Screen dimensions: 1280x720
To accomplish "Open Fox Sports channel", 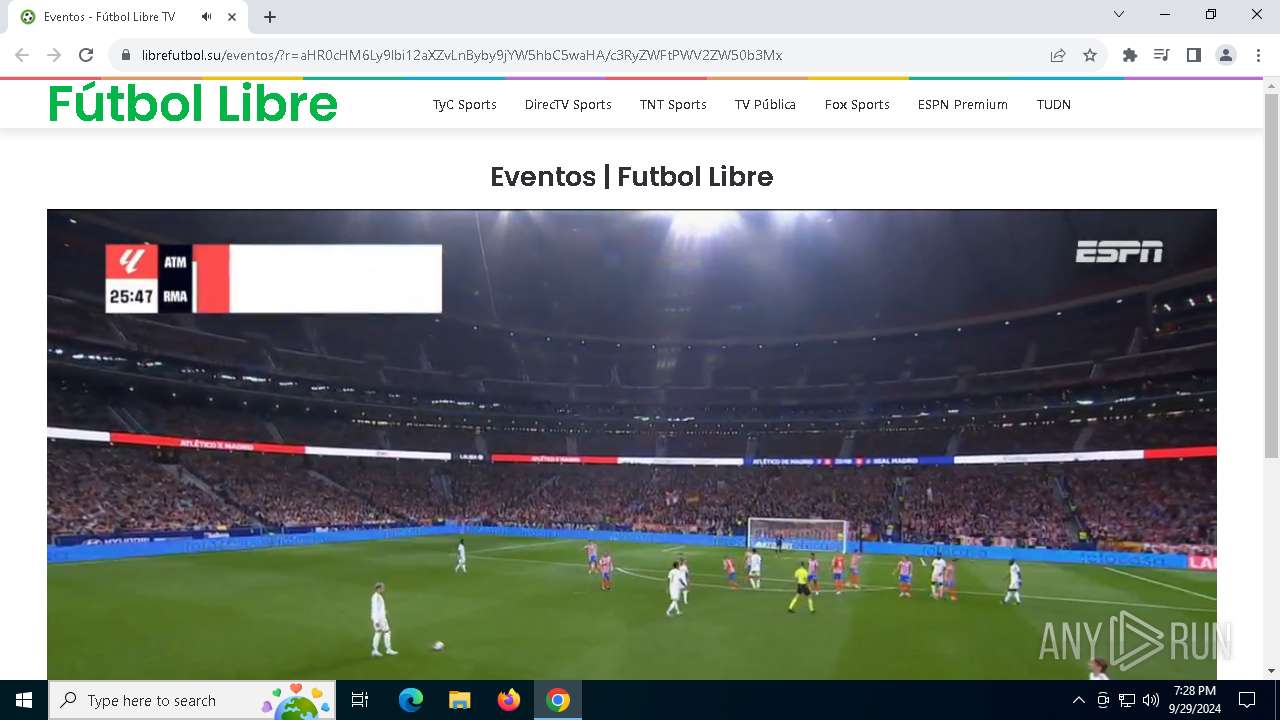I will (x=857, y=104).
